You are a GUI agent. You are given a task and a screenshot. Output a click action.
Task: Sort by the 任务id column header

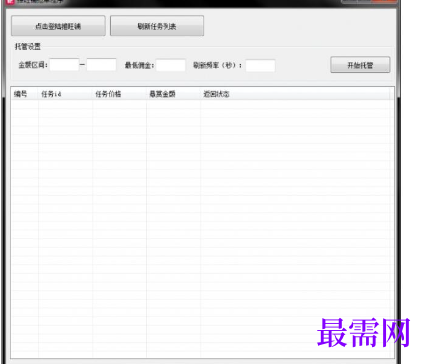[65, 94]
